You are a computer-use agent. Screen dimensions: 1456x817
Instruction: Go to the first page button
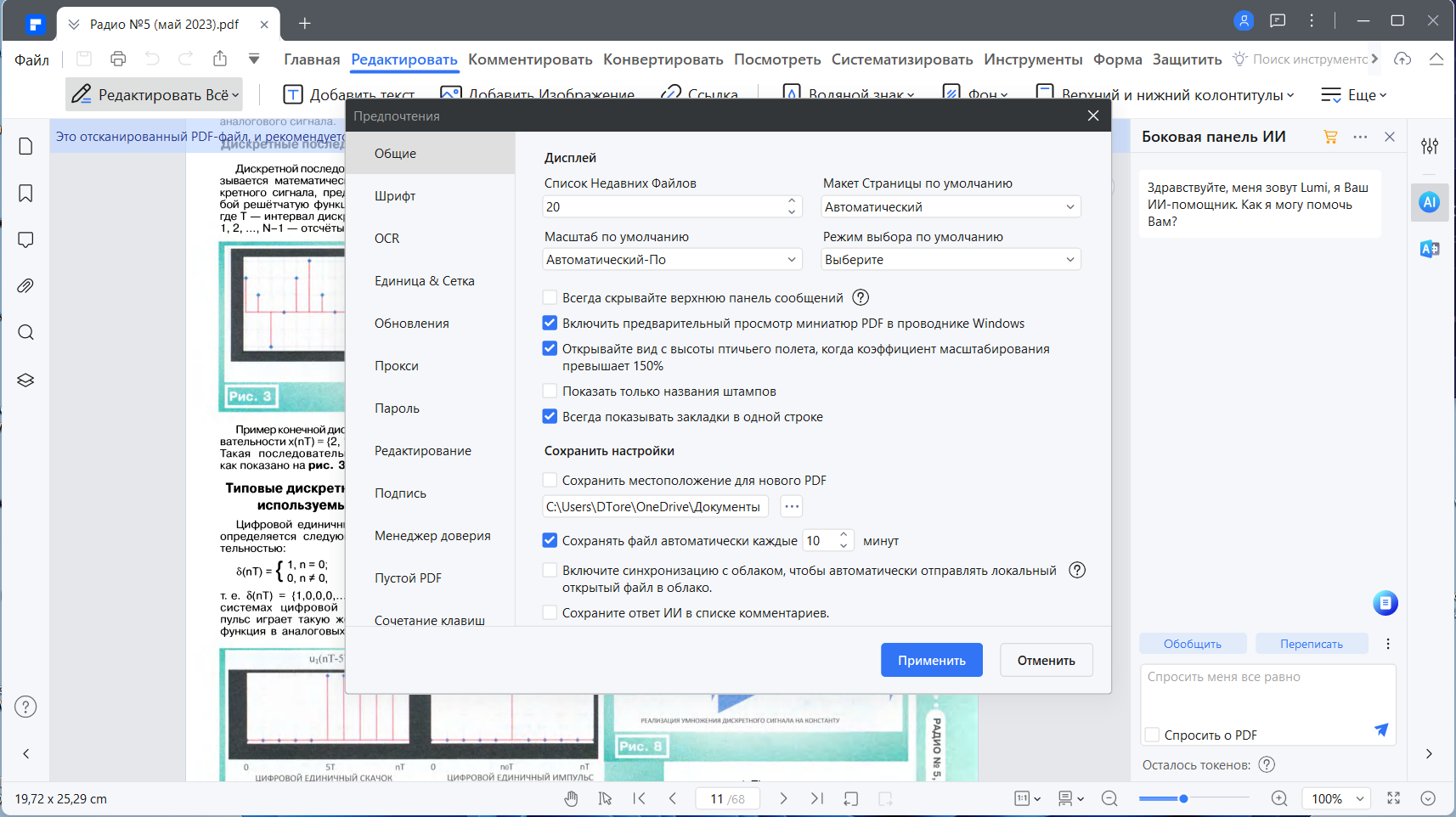pos(640,798)
